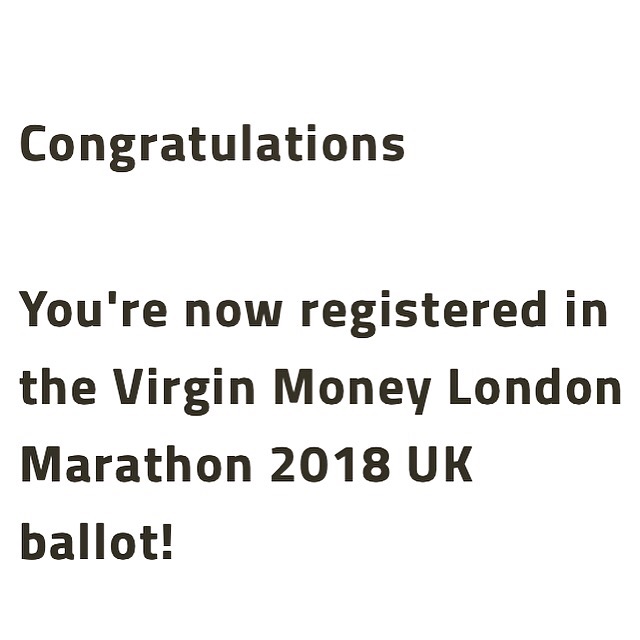Click the exclamation mark after "ballot"
The height and width of the screenshot is (640, 640).
tap(164, 542)
